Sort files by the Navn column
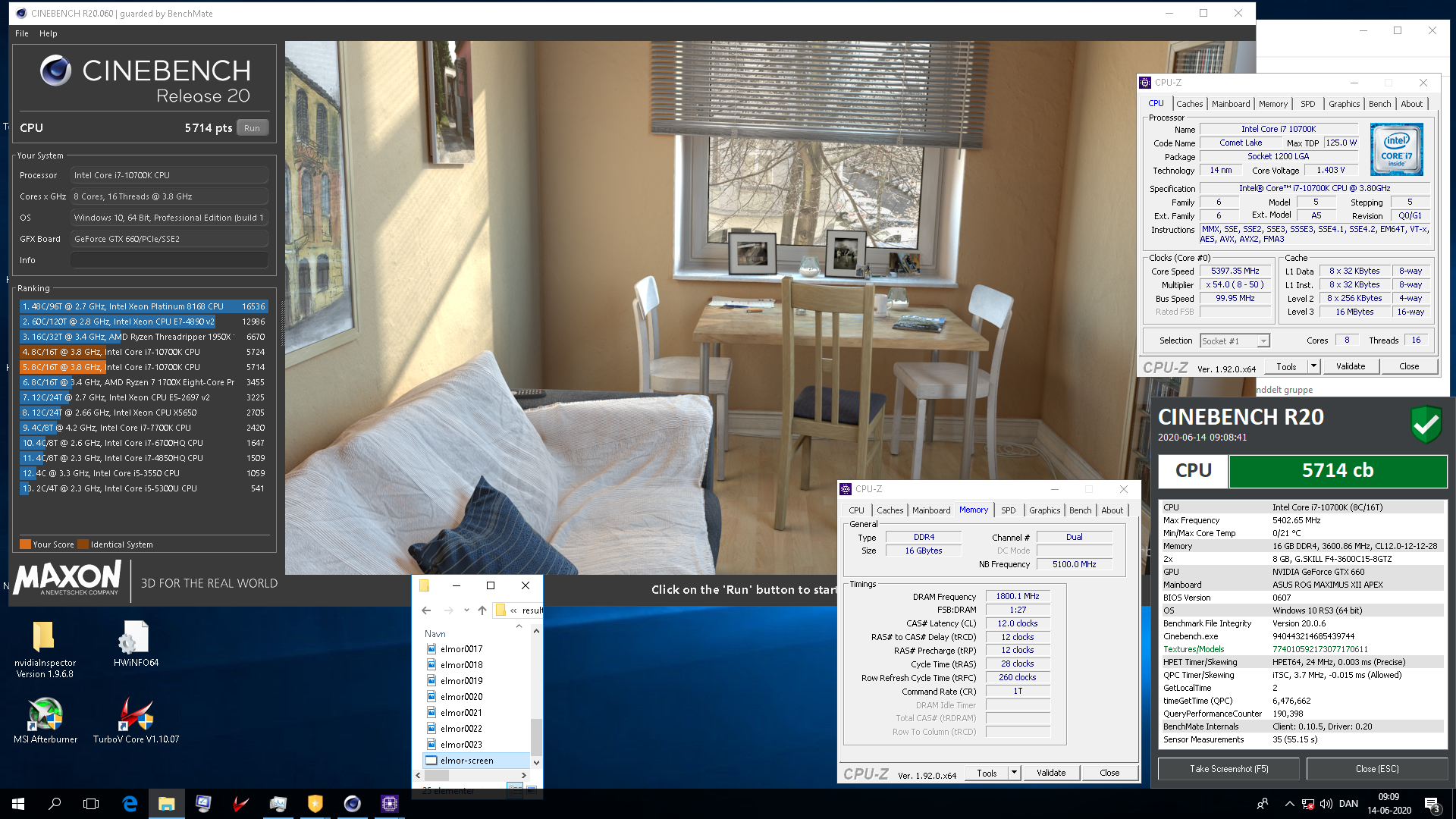This screenshot has width=1456, height=819. pos(435,634)
